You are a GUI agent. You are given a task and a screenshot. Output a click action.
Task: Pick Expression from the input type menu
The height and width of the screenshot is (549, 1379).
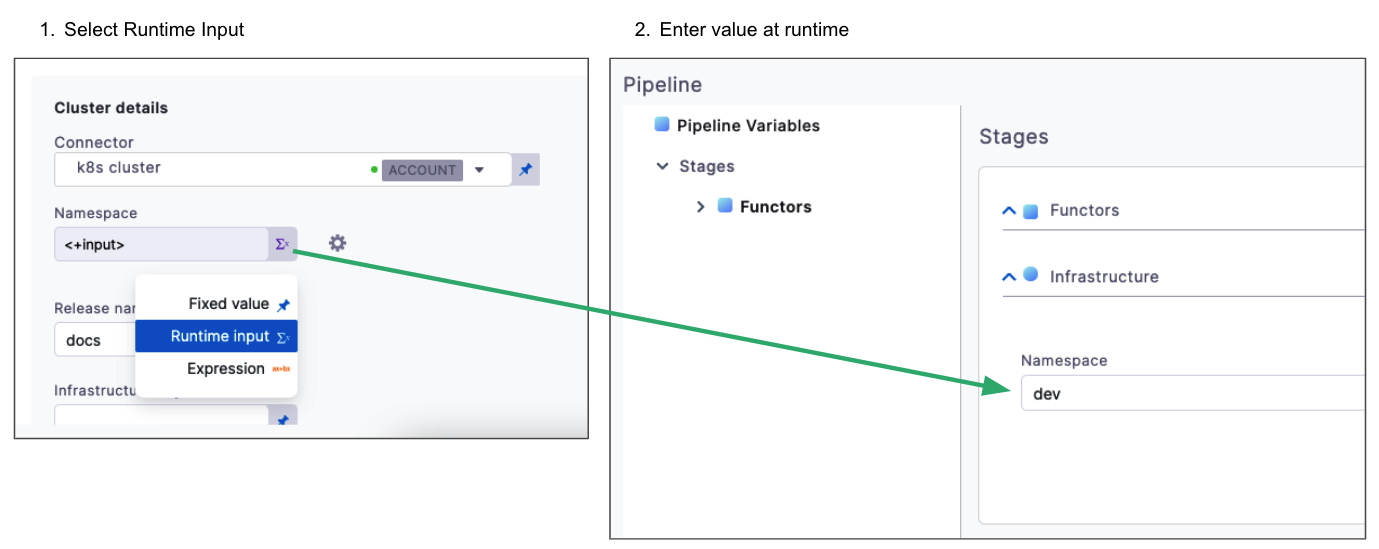point(225,369)
